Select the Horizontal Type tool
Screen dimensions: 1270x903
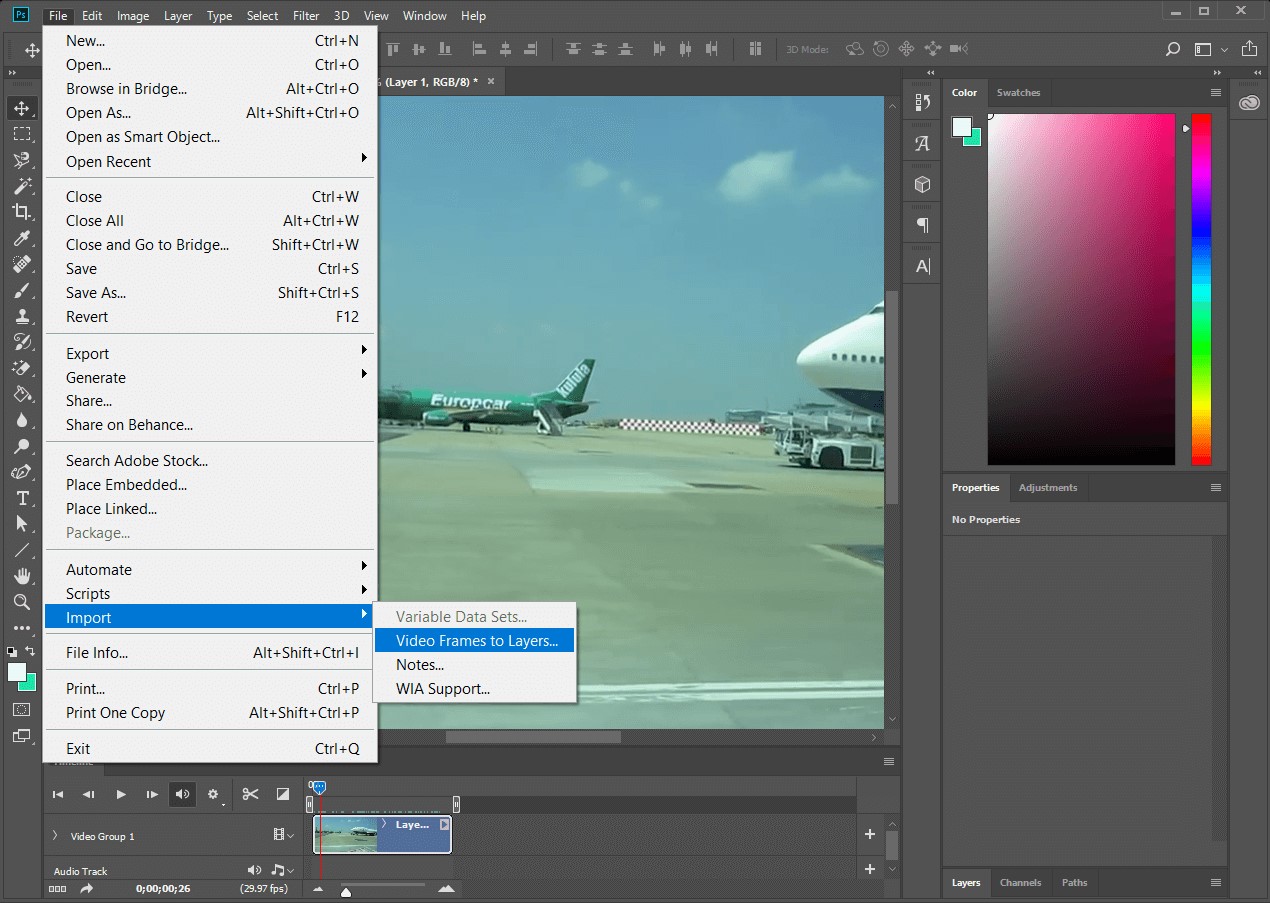(x=21, y=498)
